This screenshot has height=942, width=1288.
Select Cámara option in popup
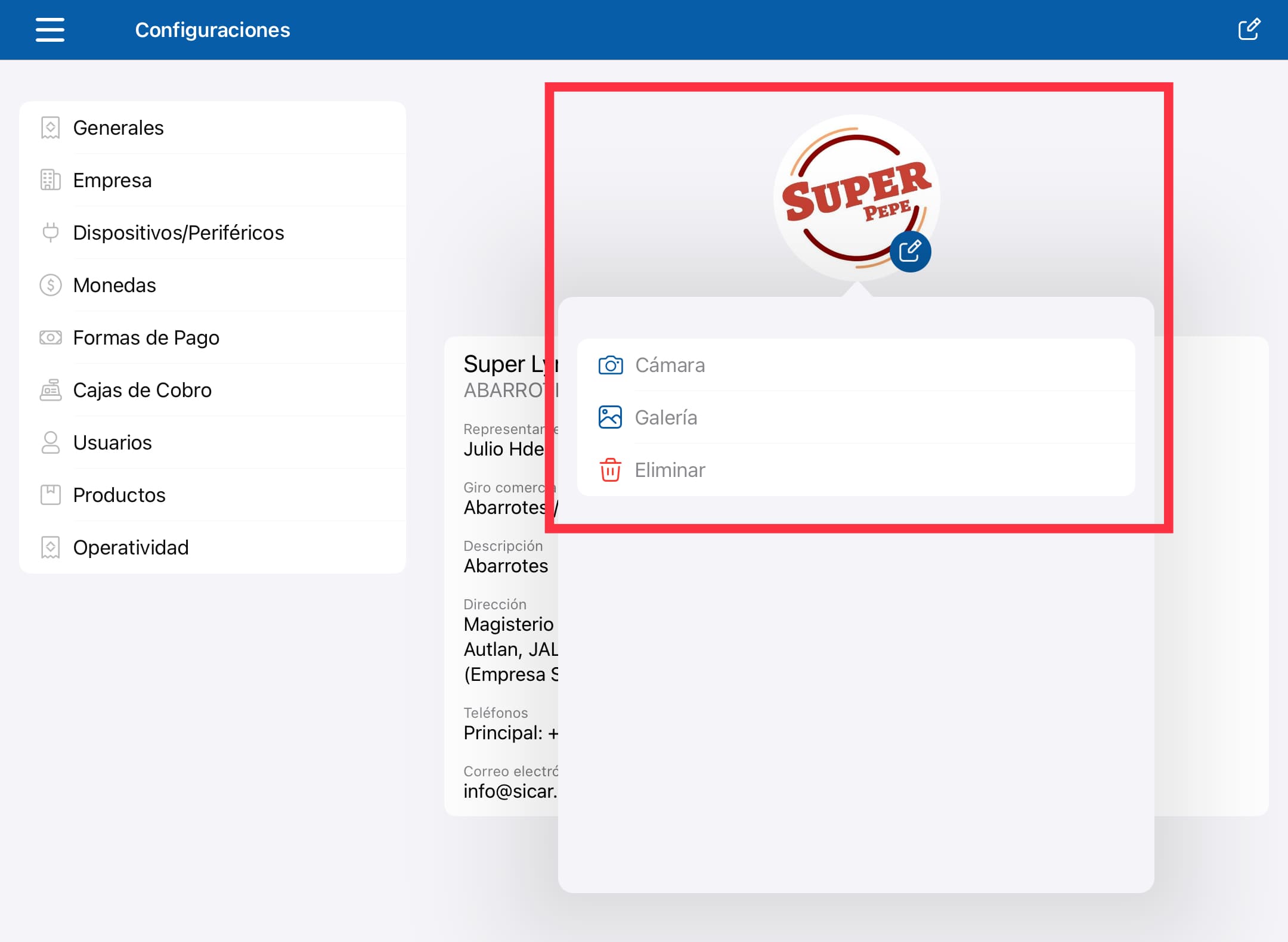(x=670, y=365)
